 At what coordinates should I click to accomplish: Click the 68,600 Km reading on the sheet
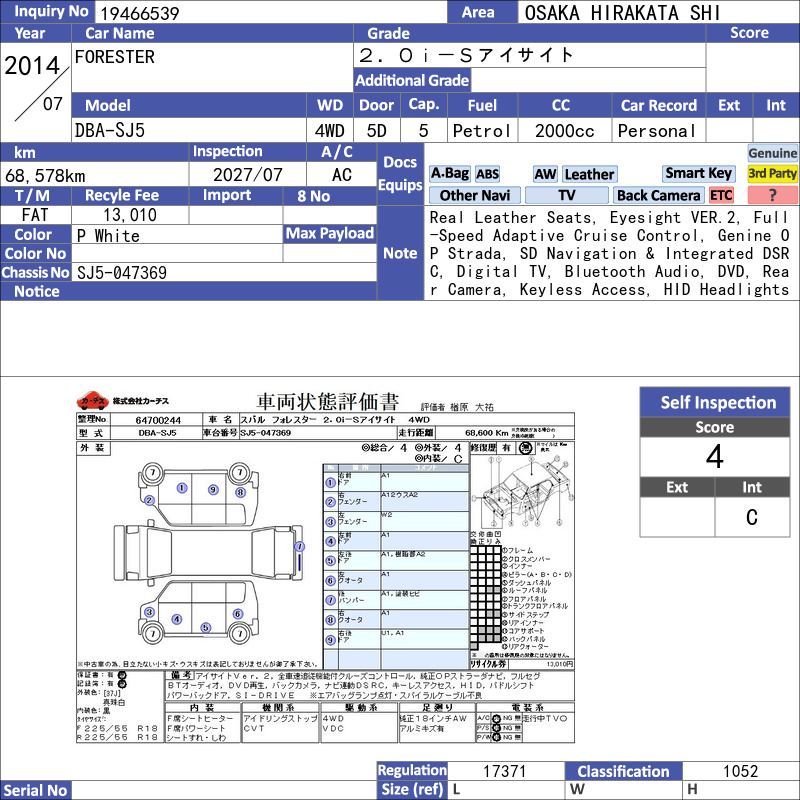click(x=486, y=433)
